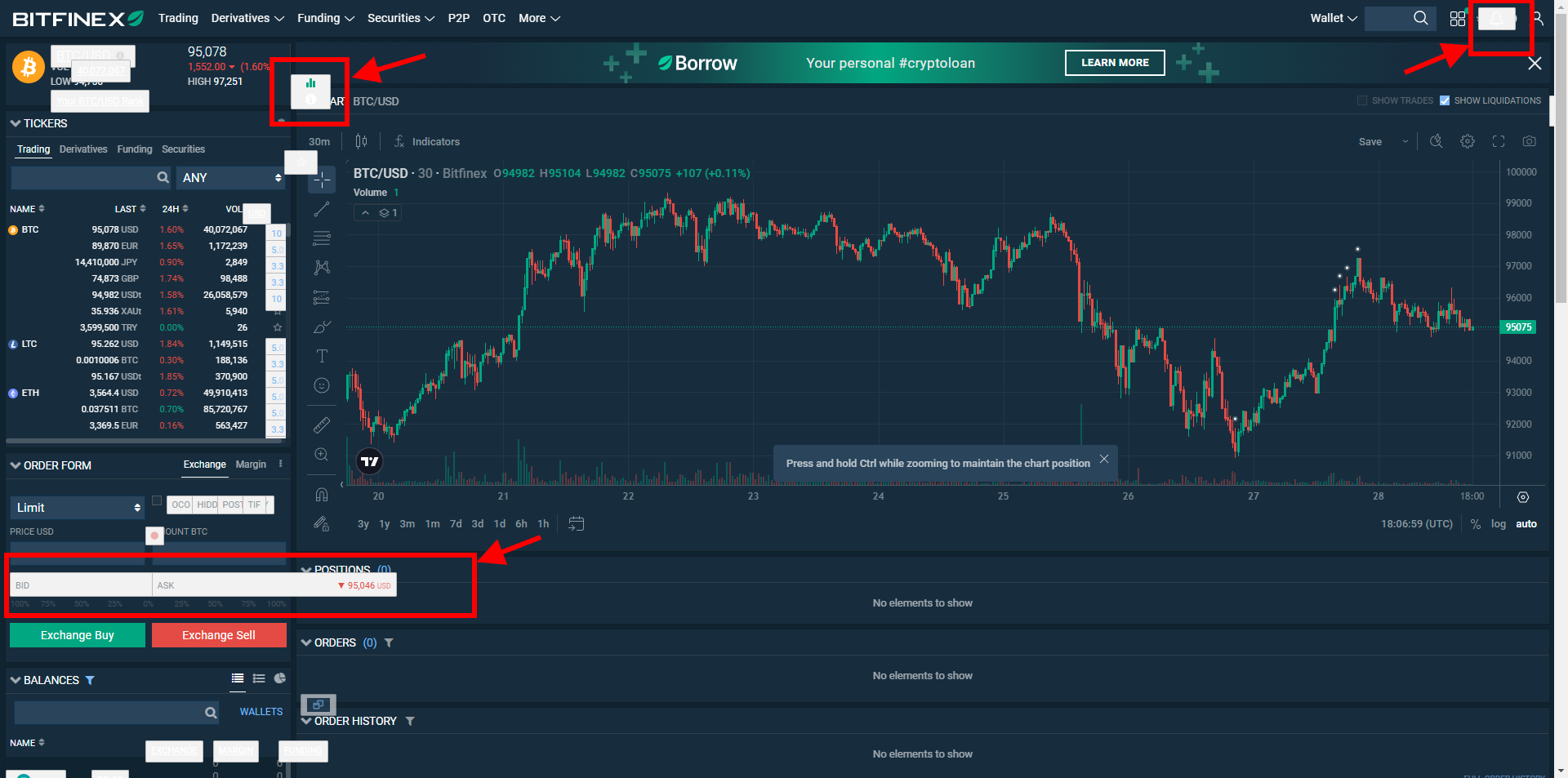The image size is (1568, 778).
Task: Select the brush drawing tool
Action: pos(322,327)
